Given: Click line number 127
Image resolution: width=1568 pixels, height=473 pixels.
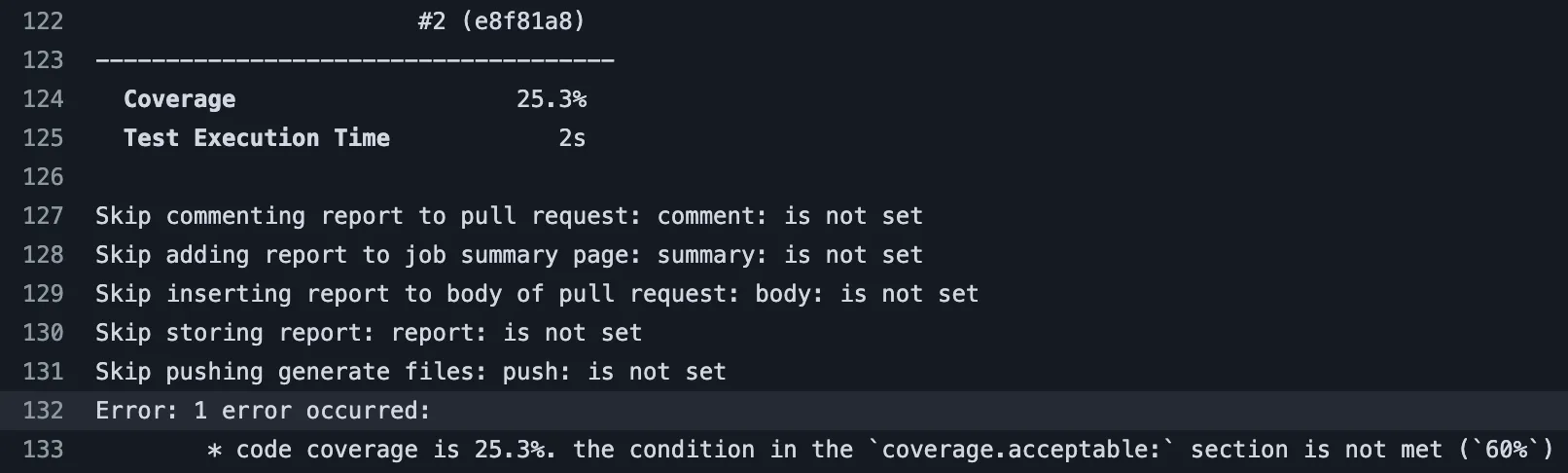Looking at the screenshot, I should point(43,216).
